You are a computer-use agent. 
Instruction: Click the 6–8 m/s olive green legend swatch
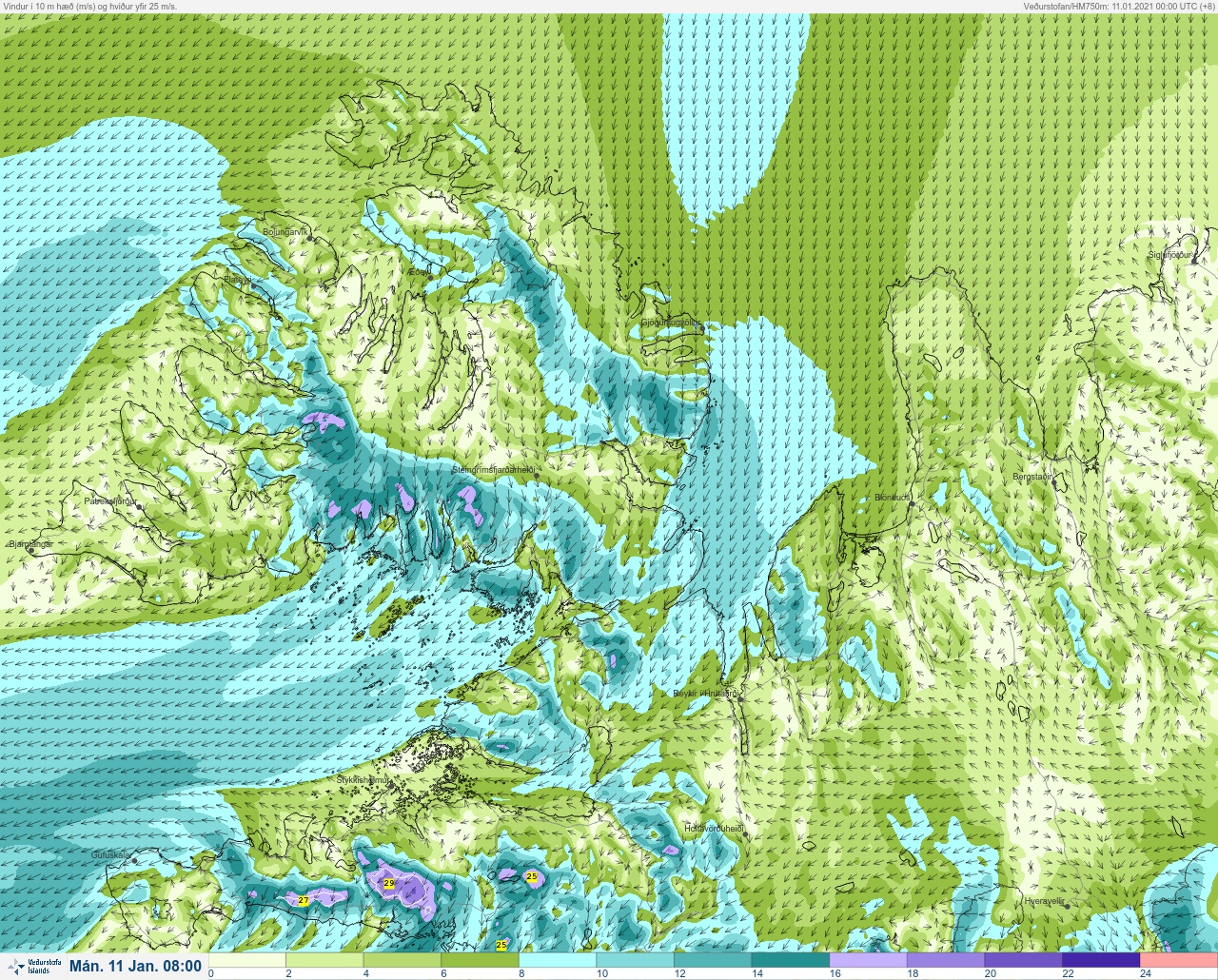(x=481, y=960)
